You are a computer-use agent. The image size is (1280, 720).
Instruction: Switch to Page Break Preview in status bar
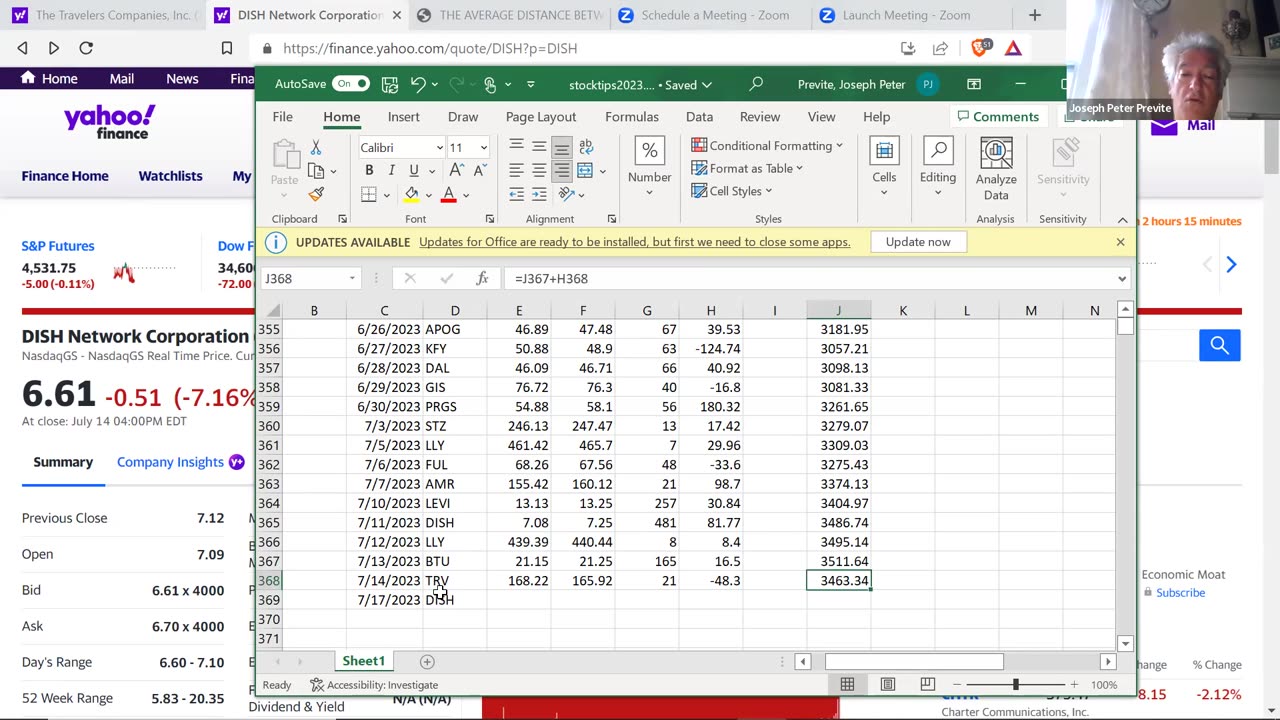[927, 685]
